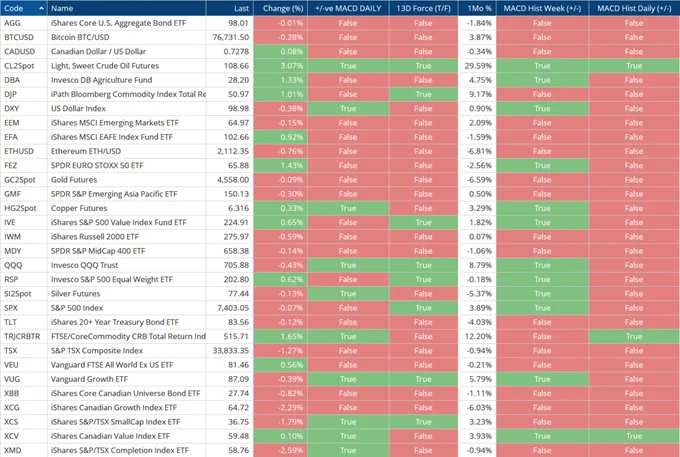The image size is (680, 457).
Task: Click TRJCRBTR code cell
Action: [24, 336]
